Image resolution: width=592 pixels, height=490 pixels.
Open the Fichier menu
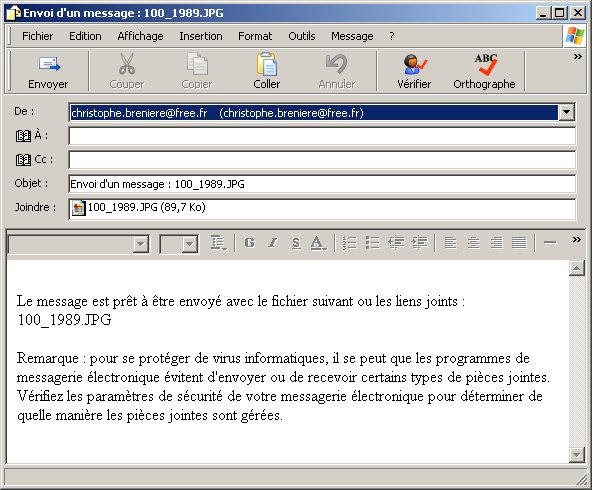[37, 36]
